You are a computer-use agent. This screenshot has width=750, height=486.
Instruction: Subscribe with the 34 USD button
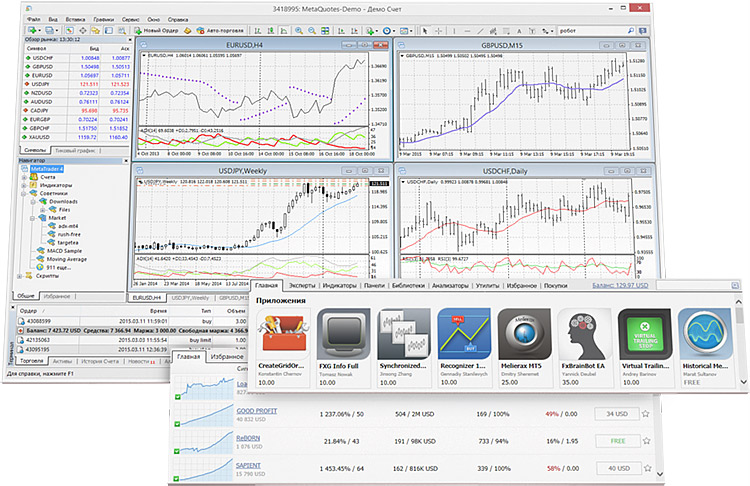(617, 414)
